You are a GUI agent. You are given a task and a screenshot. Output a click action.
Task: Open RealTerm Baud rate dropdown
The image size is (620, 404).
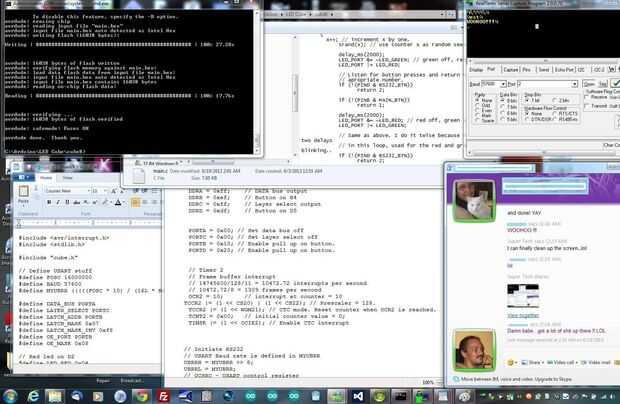(503, 84)
